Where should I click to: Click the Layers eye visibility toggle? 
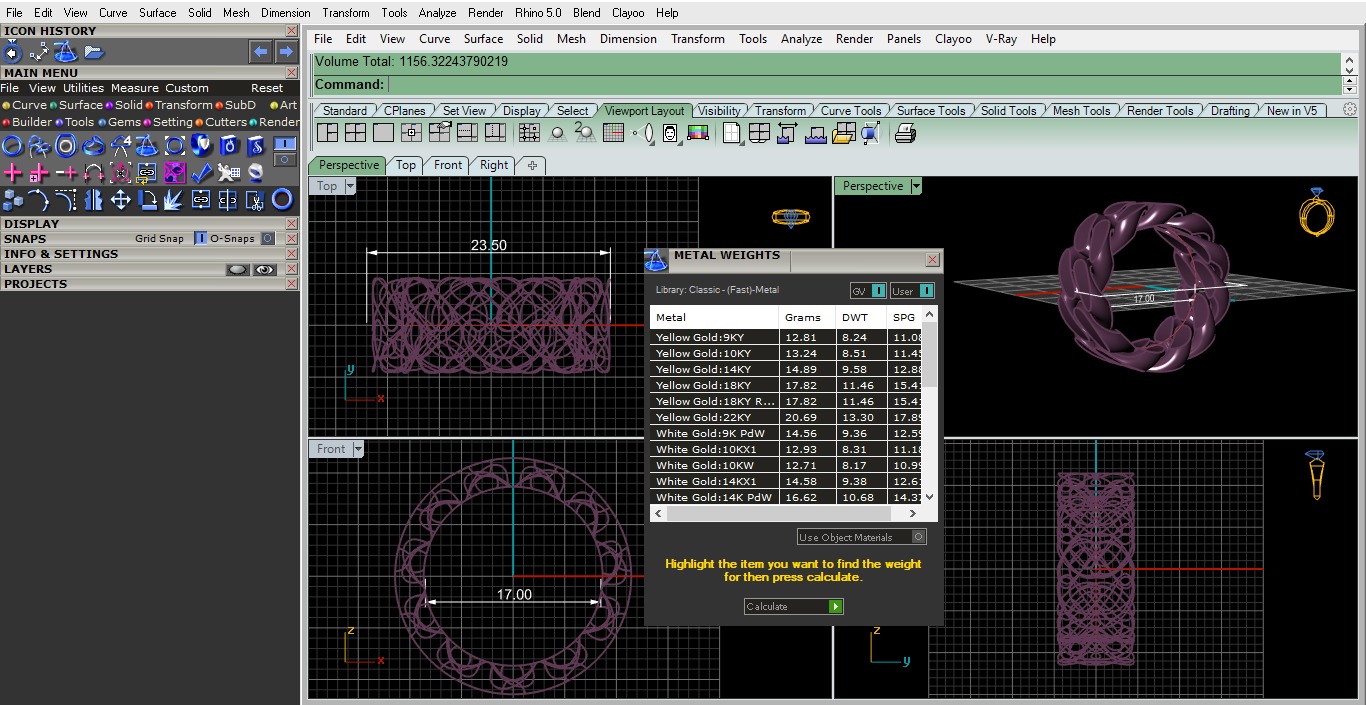tap(264, 269)
